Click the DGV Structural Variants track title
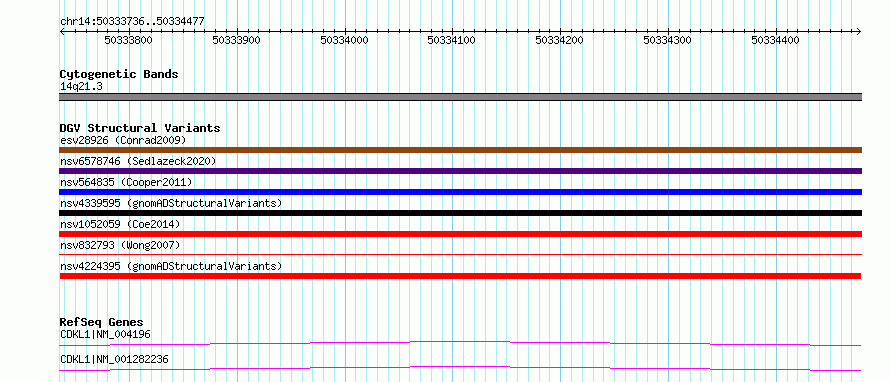890x382 pixels. [x=140, y=128]
